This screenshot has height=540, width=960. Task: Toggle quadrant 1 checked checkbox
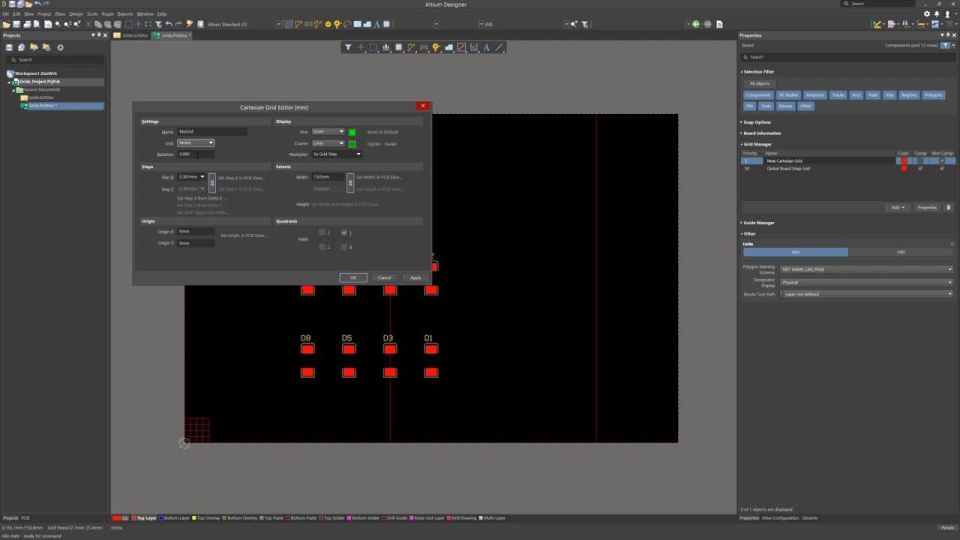pyautogui.click(x=344, y=233)
